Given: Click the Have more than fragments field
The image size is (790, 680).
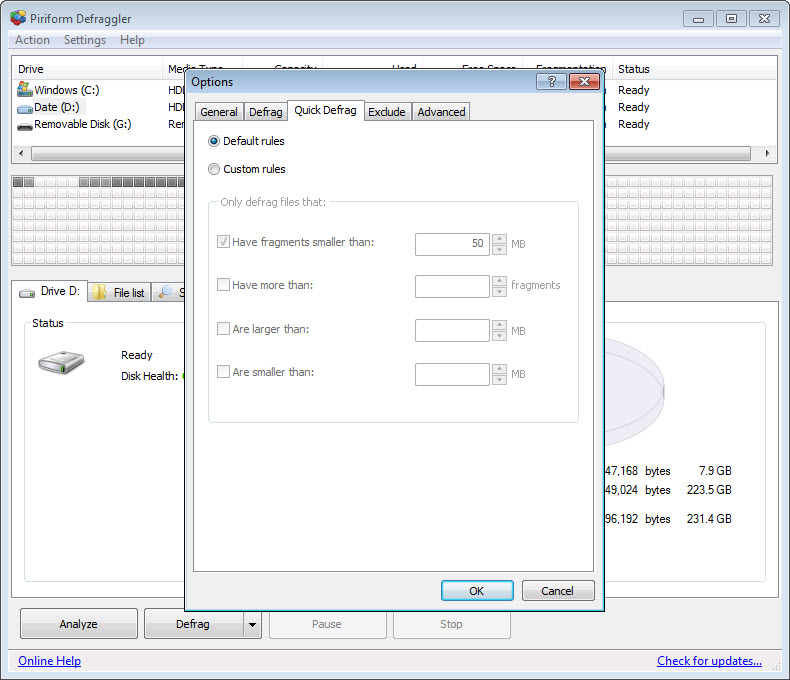Looking at the screenshot, I should tap(452, 286).
